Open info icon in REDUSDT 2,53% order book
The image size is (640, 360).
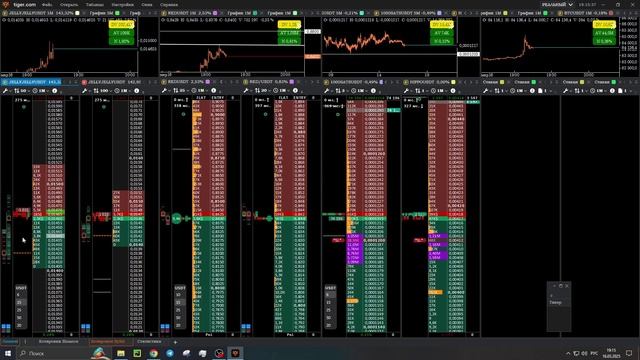(x=213, y=91)
